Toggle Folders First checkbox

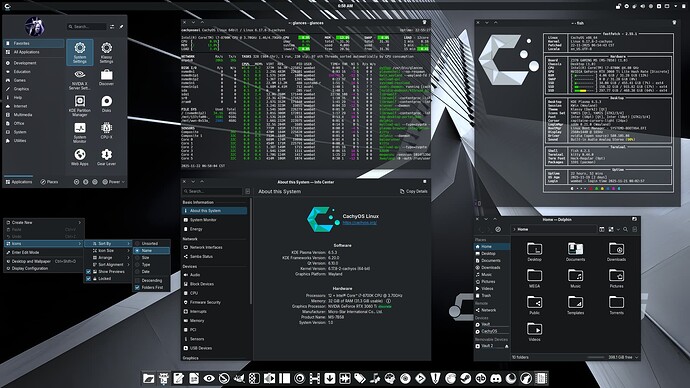coord(137,287)
